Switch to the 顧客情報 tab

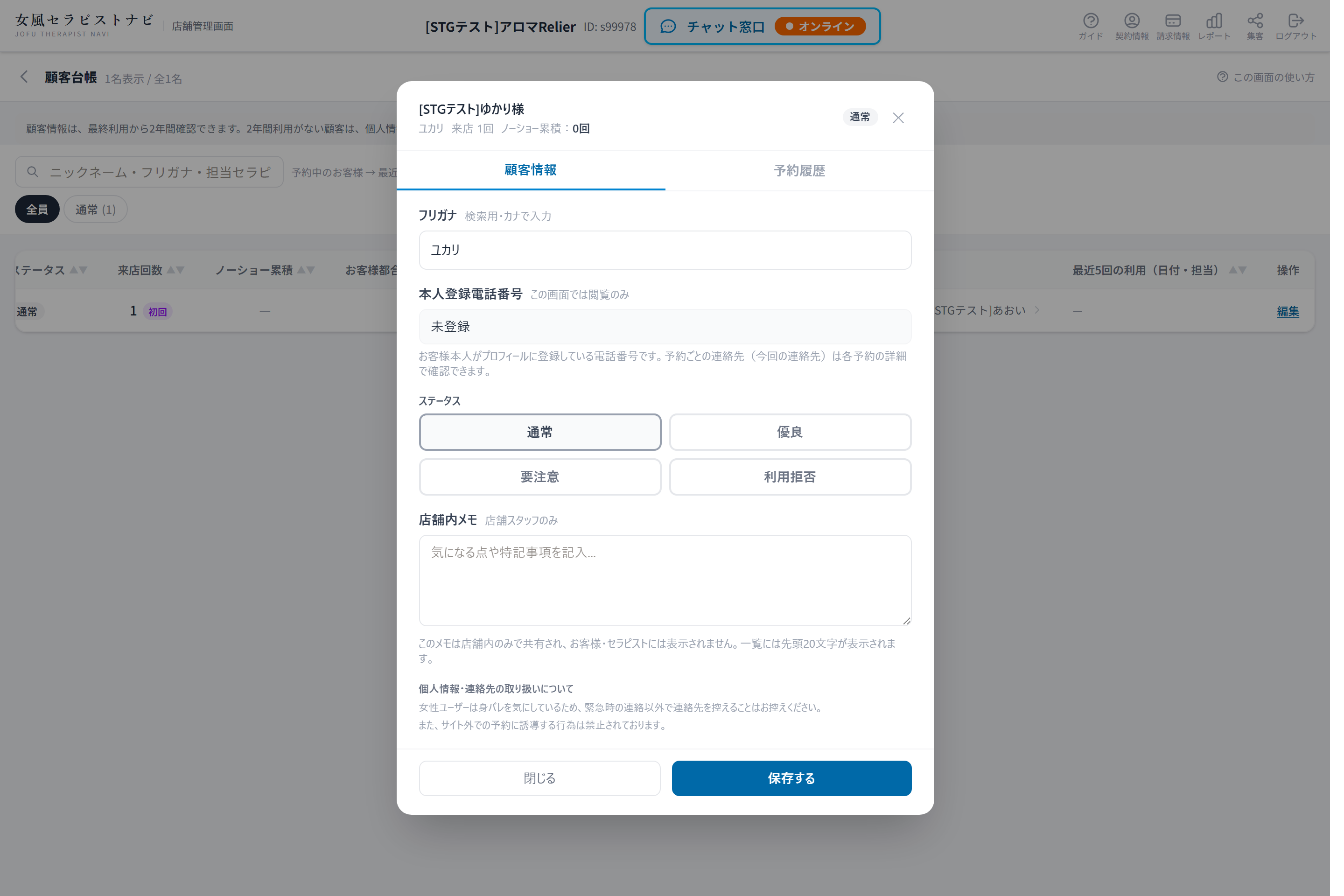[531, 170]
